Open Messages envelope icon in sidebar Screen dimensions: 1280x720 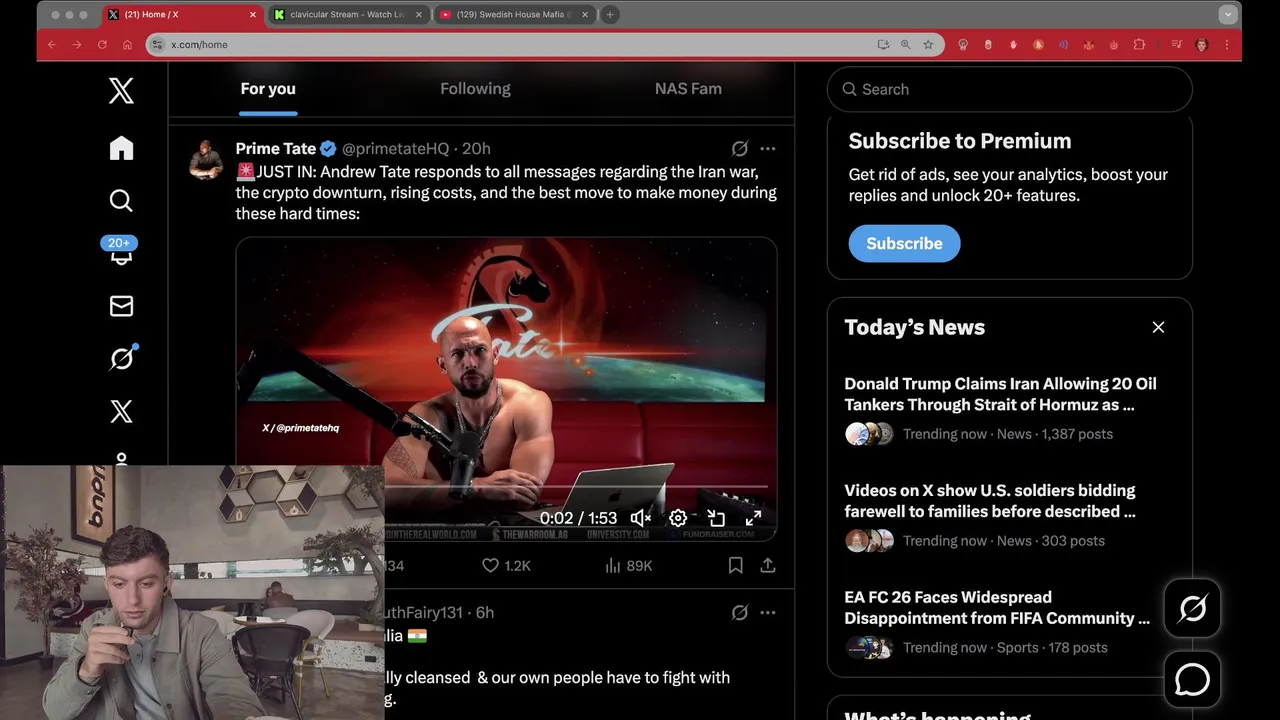pos(121,306)
